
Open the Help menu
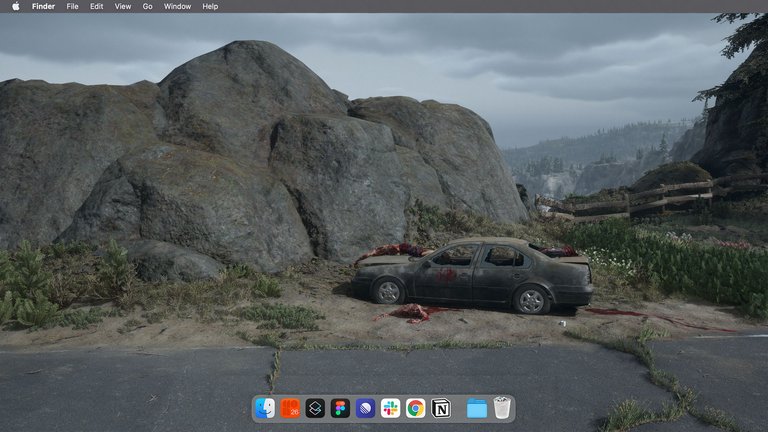[210, 6]
